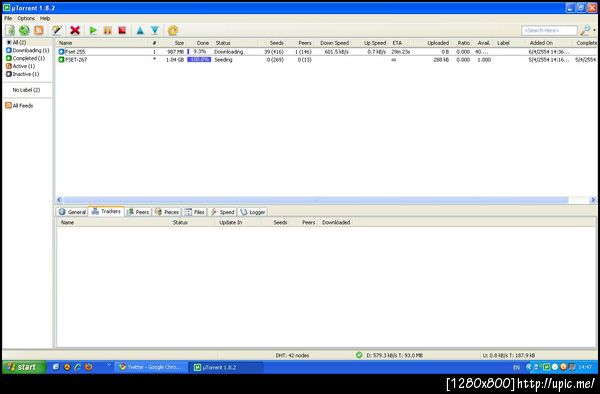Click the EN language indicator in the taskbar
Viewport: 600px width, 394px height.
(516, 367)
